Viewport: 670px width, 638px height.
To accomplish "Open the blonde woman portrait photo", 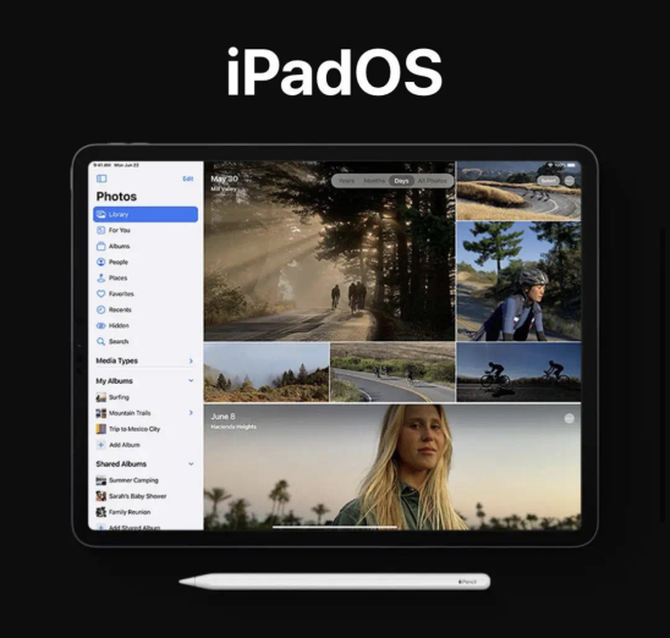I will tap(392, 467).
